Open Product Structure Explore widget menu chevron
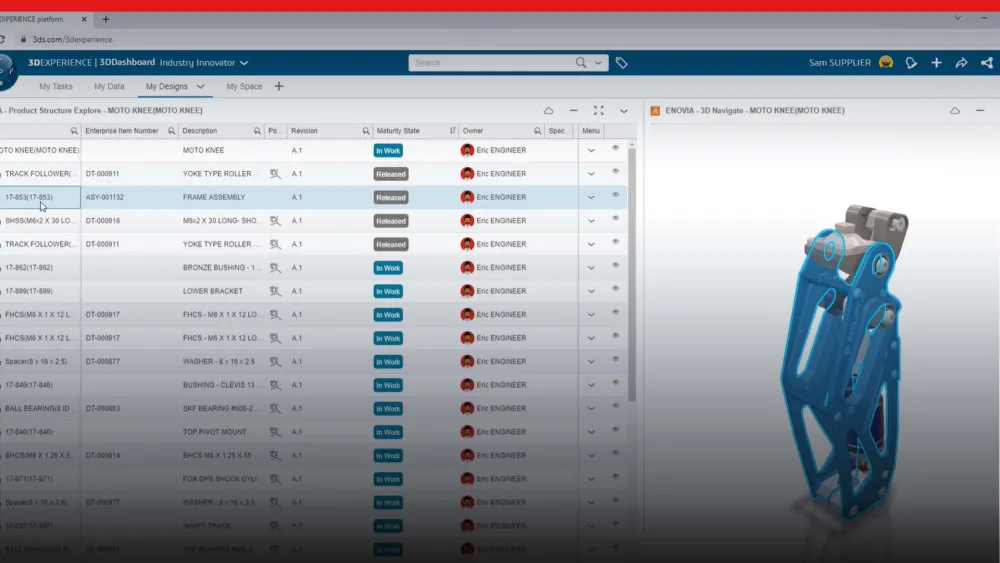The height and width of the screenshot is (563, 1000). [624, 110]
